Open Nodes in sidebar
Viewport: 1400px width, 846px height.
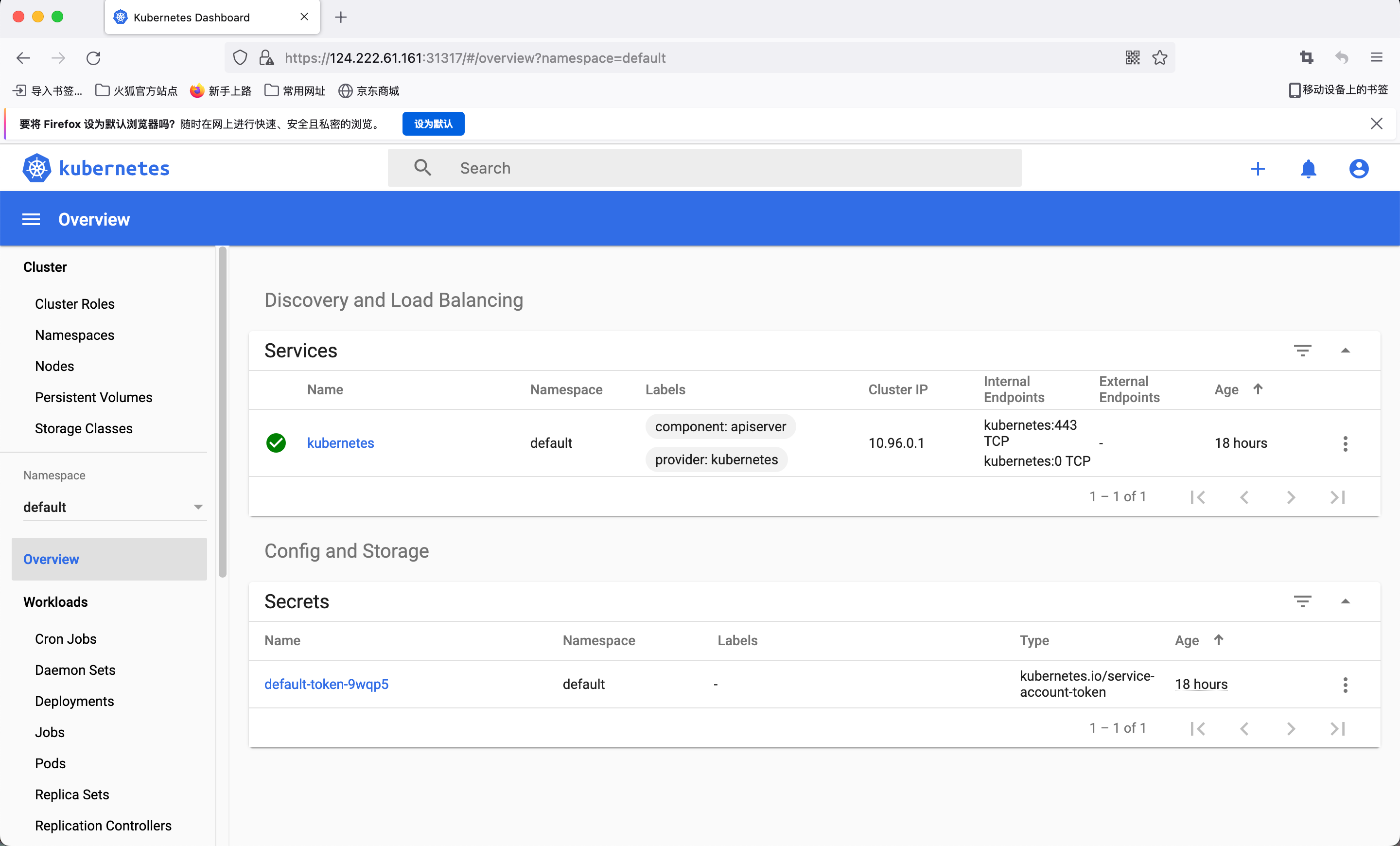coord(54,366)
